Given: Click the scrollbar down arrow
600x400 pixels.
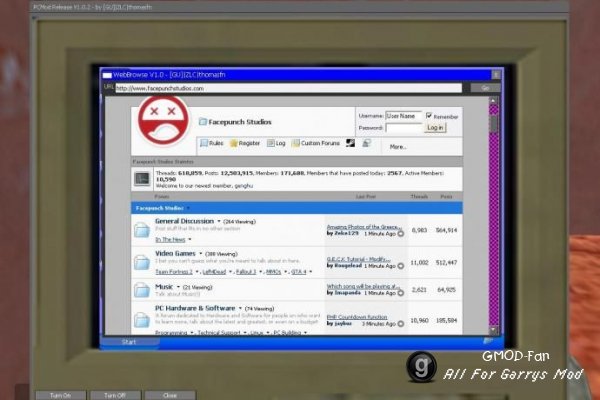Looking at the screenshot, I should pyautogui.click(x=493, y=329).
